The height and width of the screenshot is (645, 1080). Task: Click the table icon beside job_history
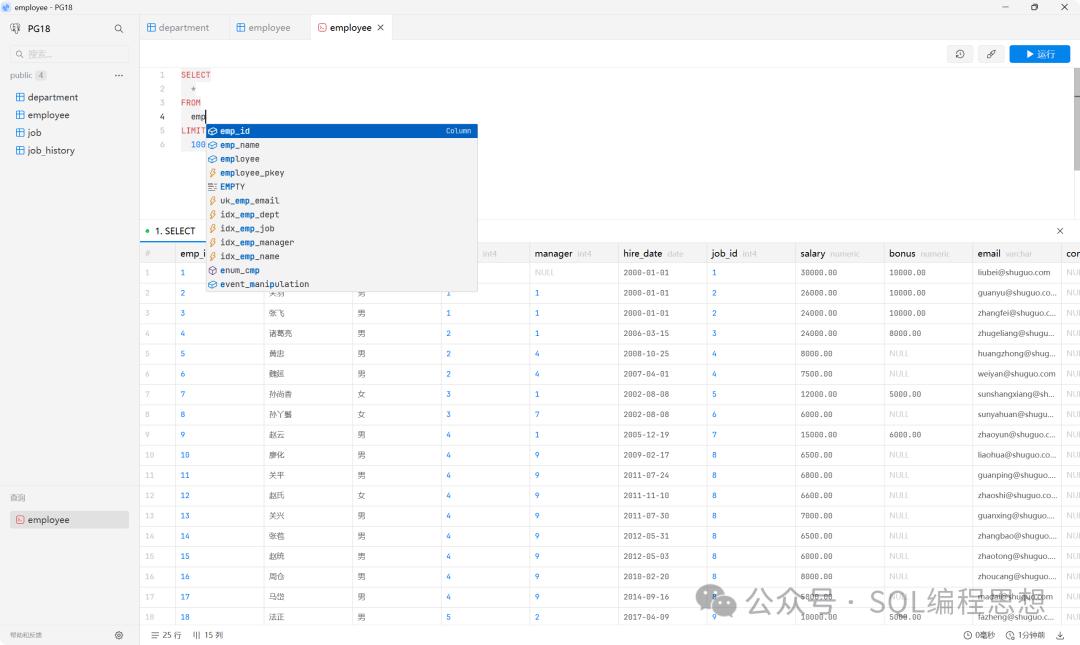point(20,151)
